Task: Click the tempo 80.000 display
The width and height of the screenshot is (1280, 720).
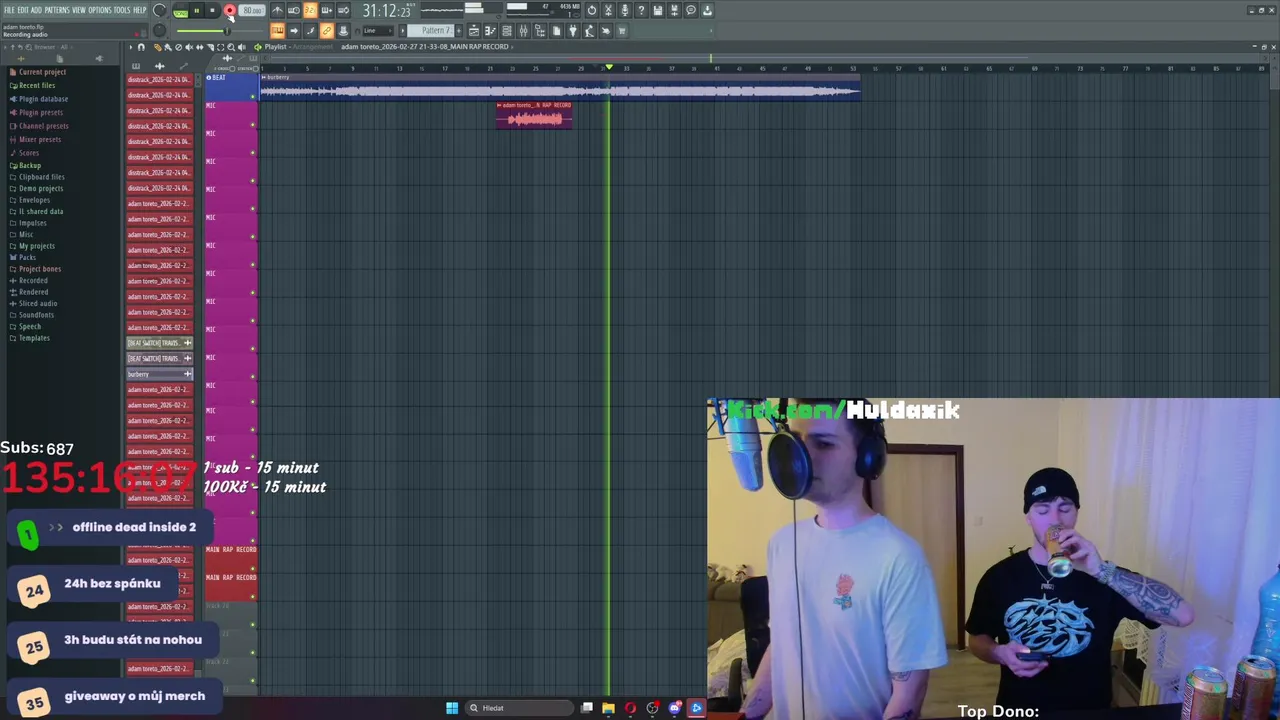Action: coord(252,10)
